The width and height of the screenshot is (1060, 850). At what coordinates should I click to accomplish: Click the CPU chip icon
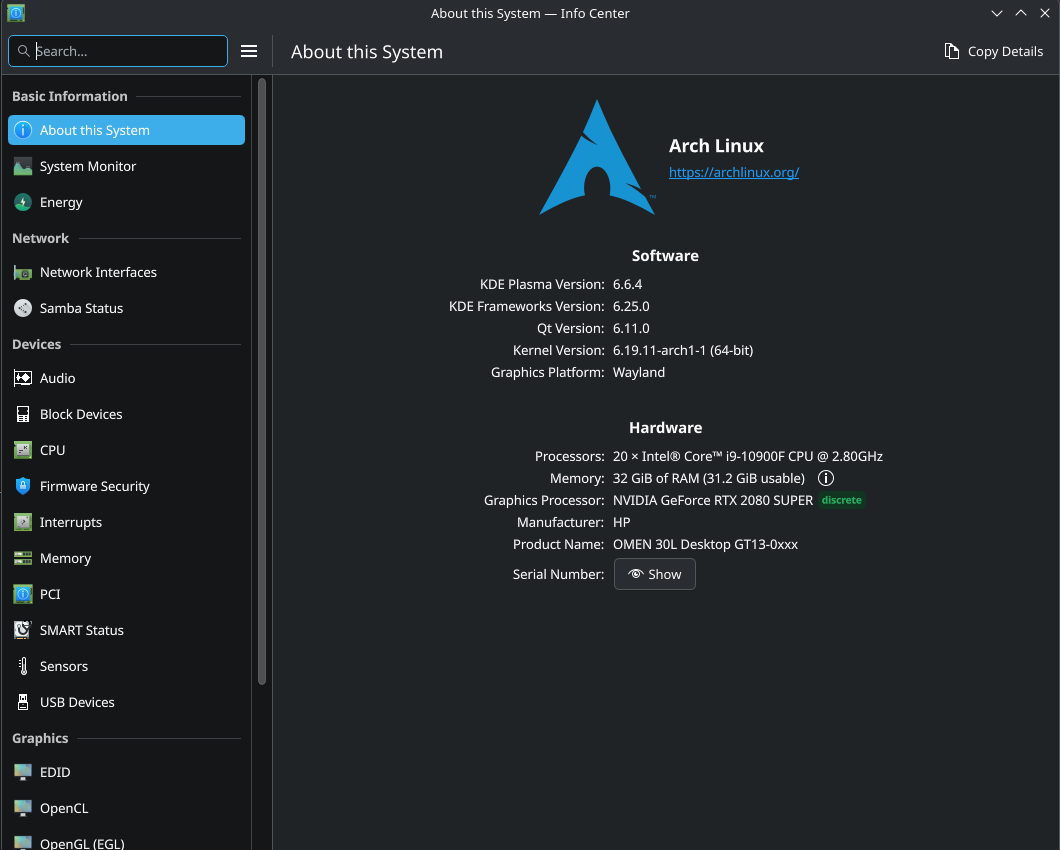click(x=23, y=450)
